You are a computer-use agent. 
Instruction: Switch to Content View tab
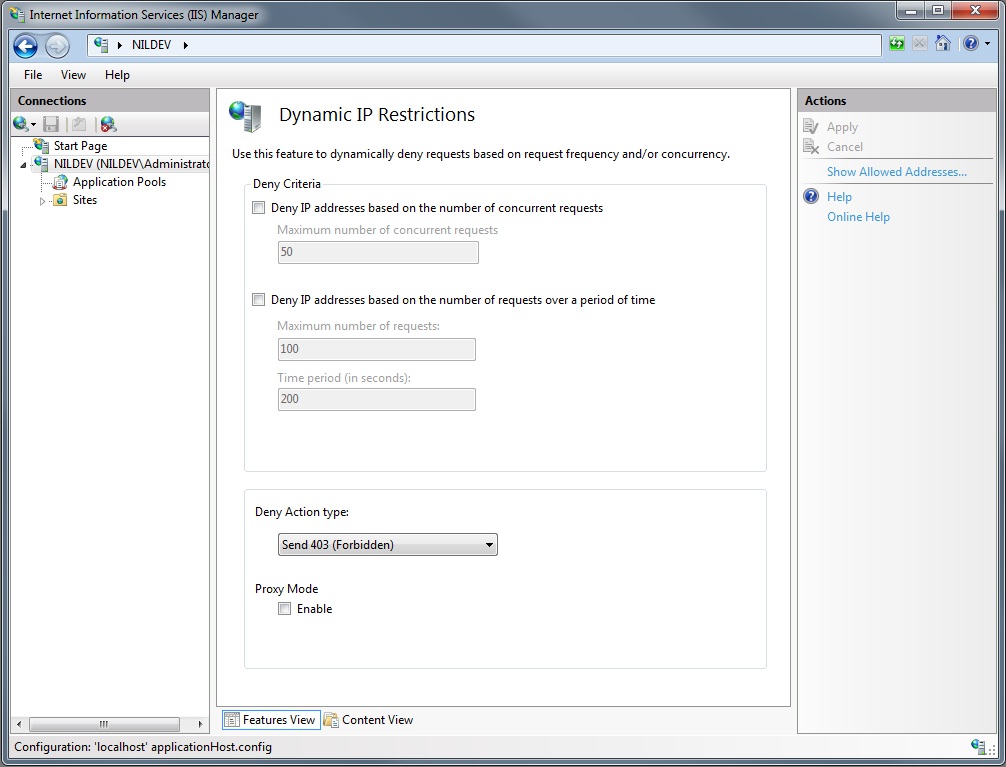pyautogui.click(x=370, y=719)
